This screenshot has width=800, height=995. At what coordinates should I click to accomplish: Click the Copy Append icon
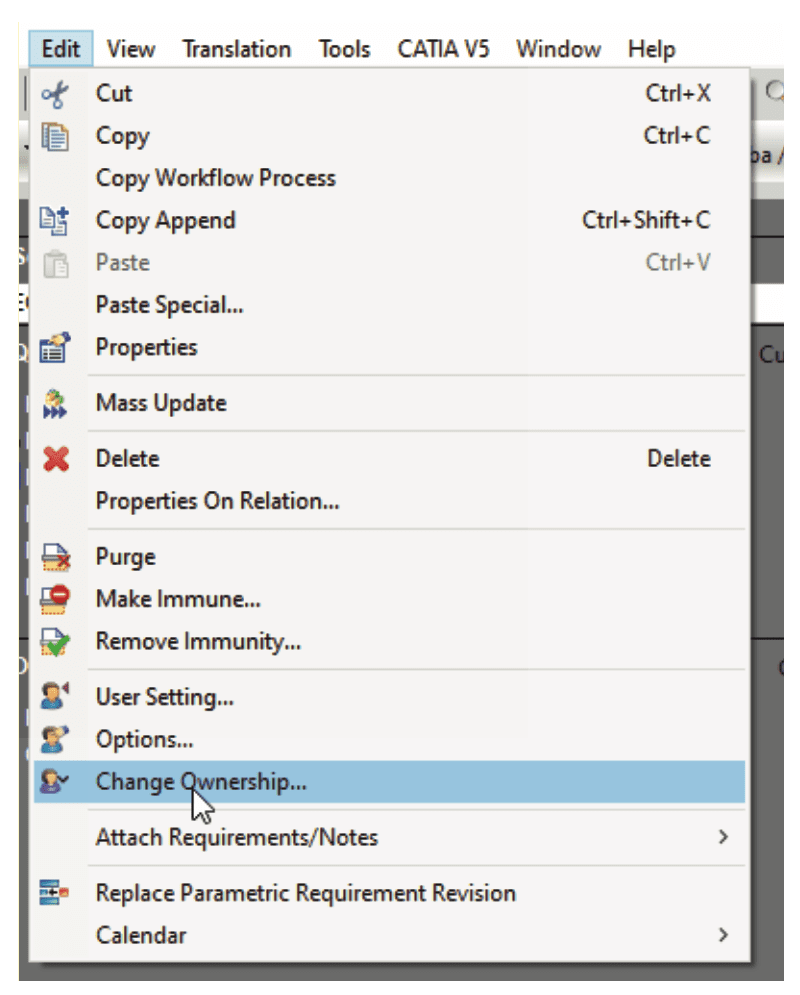(x=55, y=221)
